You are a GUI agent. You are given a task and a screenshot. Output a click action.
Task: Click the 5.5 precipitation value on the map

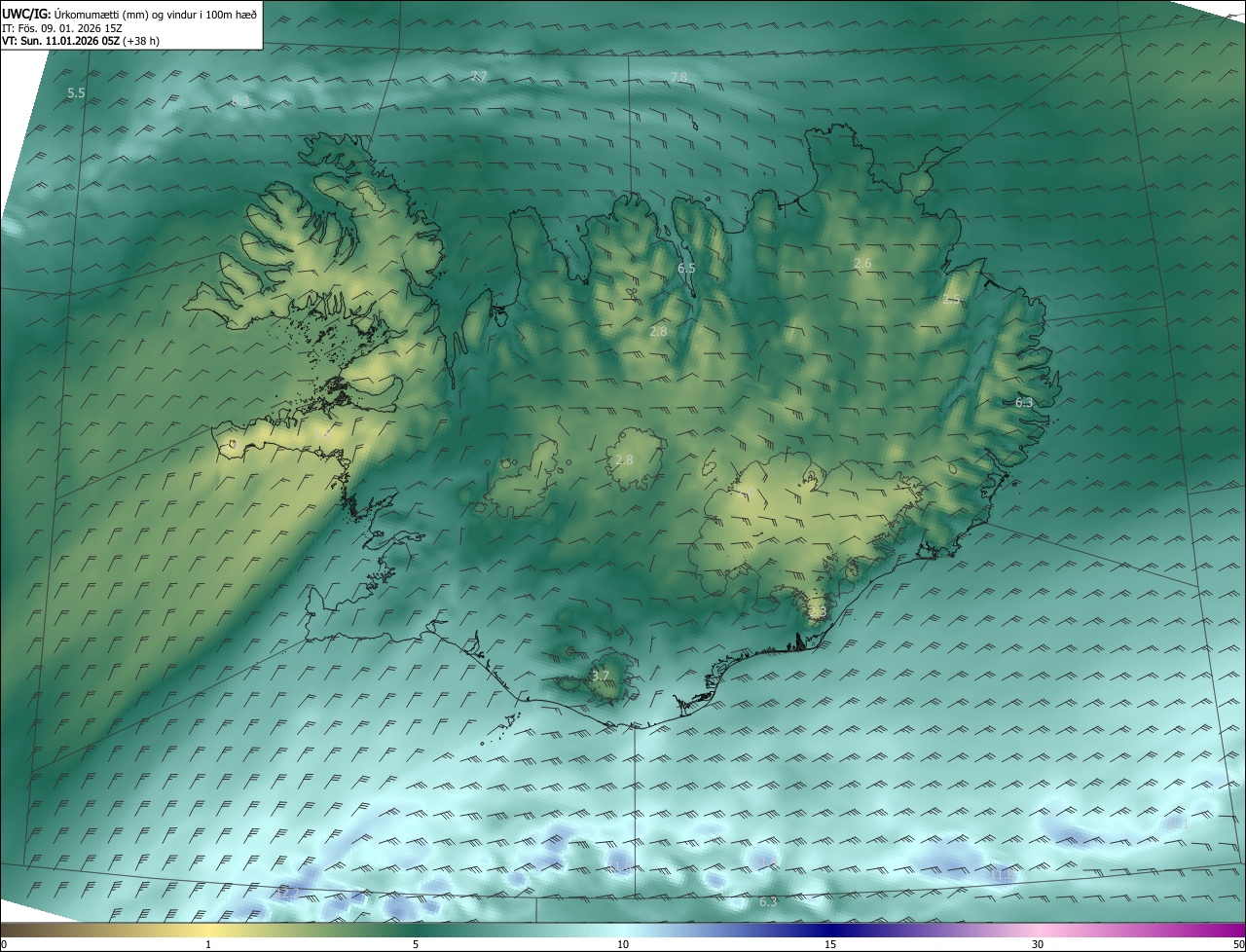(76, 93)
